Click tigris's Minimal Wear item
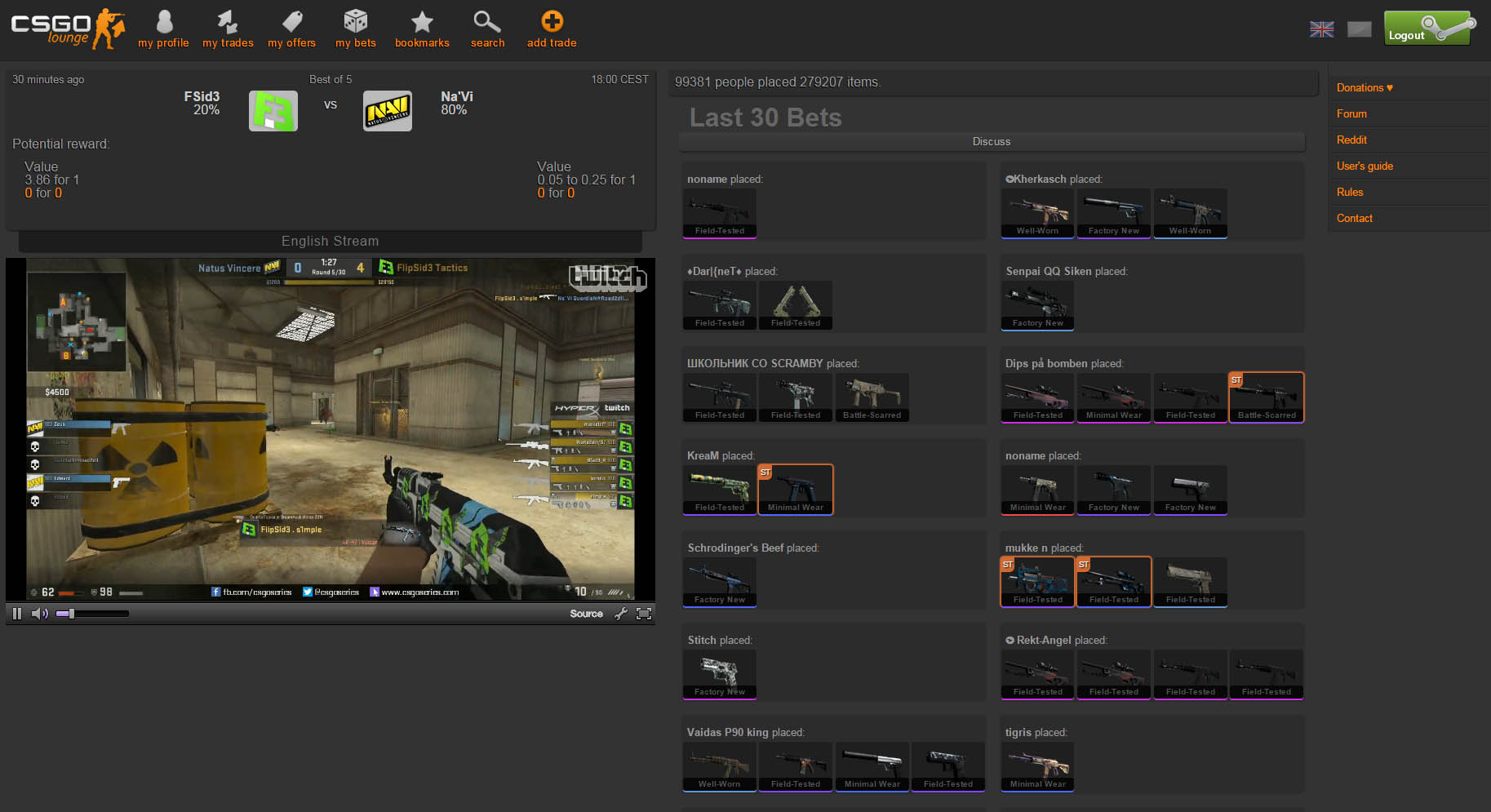This screenshot has height=812, width=1491. (1038, 766)
